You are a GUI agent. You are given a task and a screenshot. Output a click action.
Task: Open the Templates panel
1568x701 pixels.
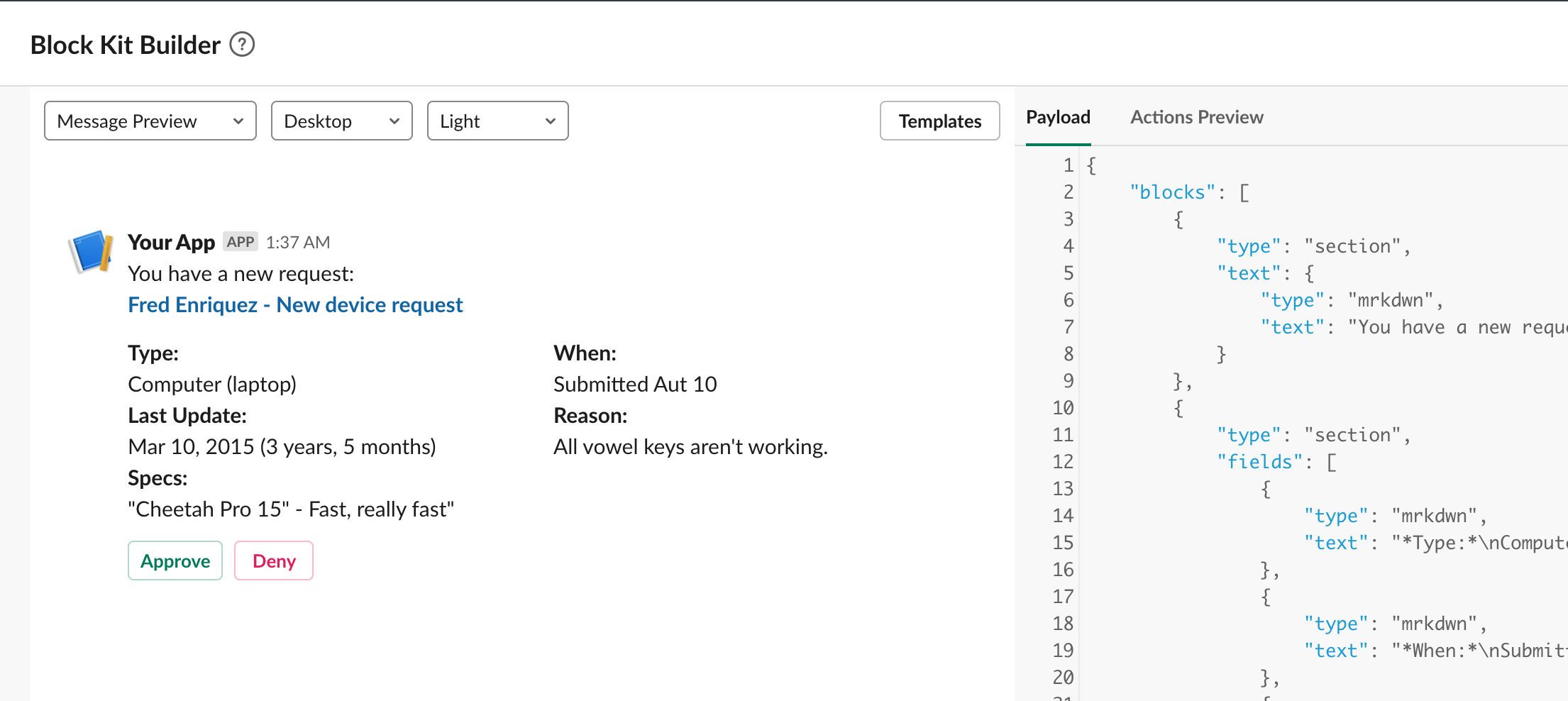click(x=939, y=121)
